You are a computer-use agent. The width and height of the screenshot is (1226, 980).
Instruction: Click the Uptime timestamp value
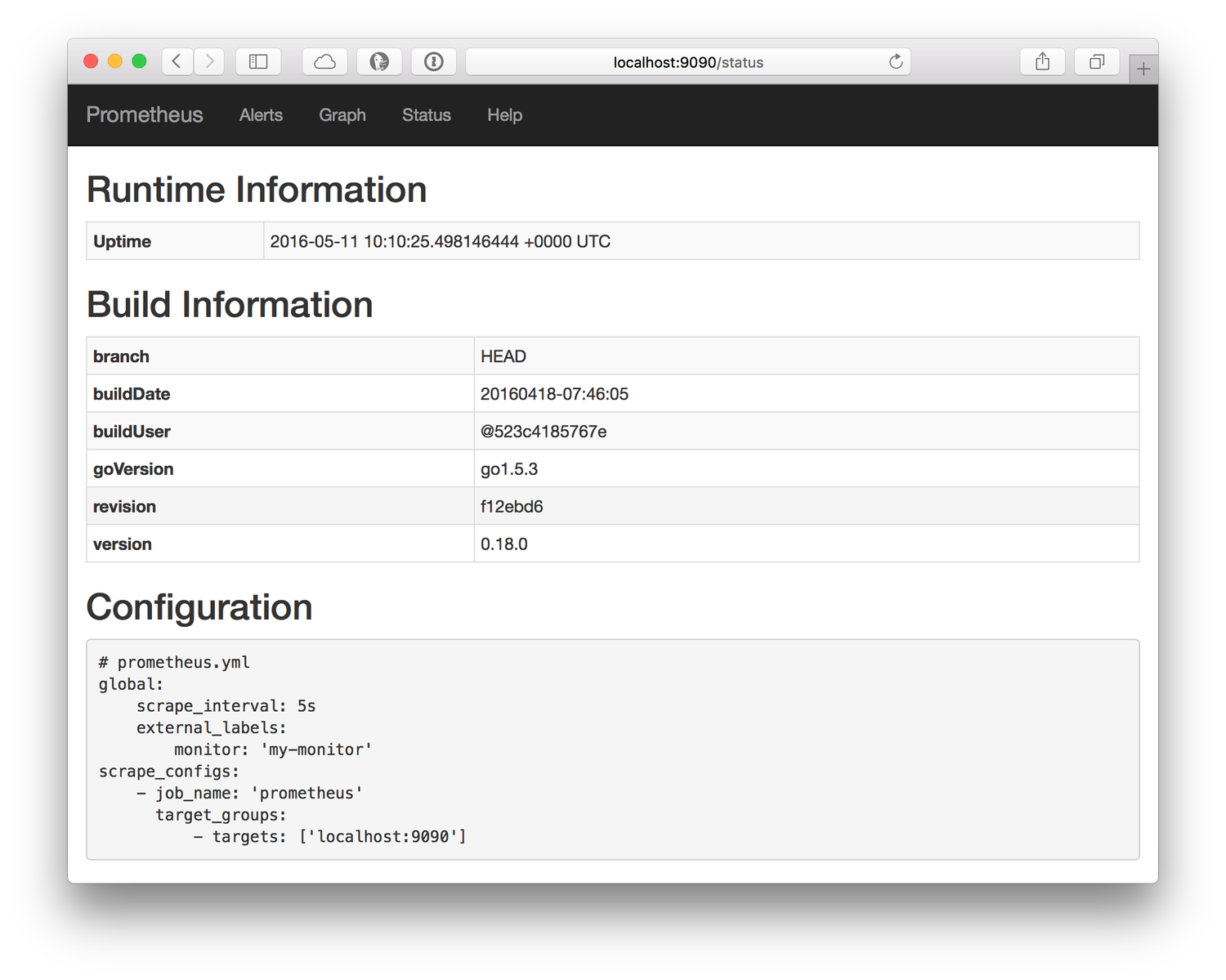point(441,241)
